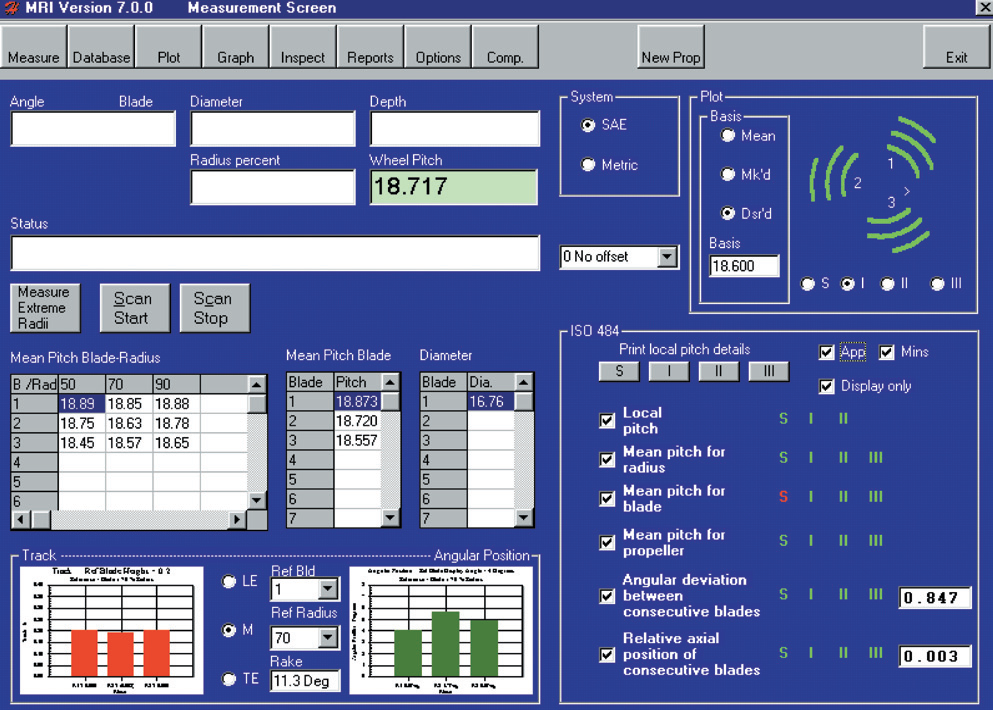993x710 pixels.
Task: Click scroll-down arrow in Diameter table
Action: [x=524, y=517]
